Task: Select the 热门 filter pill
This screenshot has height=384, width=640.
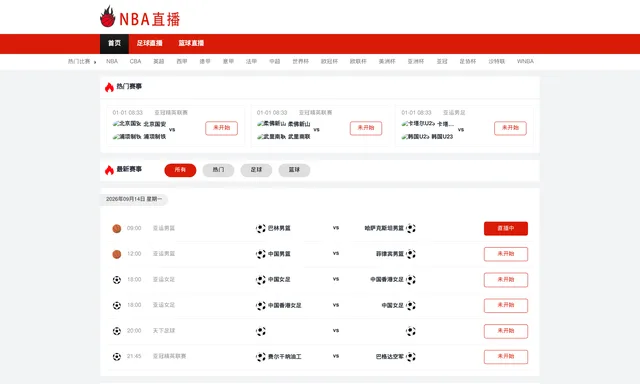Action: coord(218,170)
